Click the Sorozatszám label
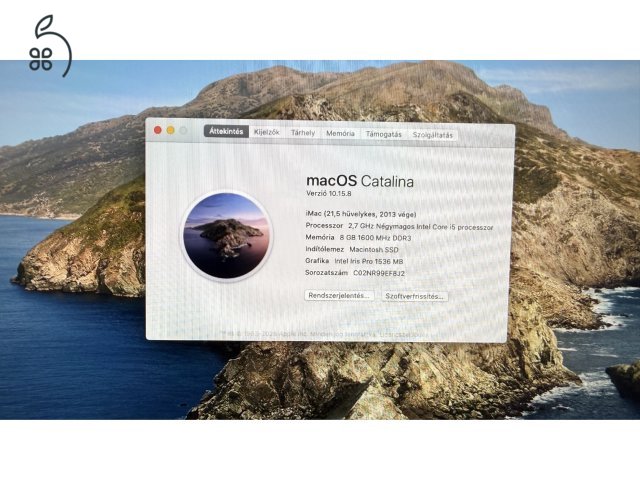The width and height of the screenshot is (640, 480). click(327, 272)
